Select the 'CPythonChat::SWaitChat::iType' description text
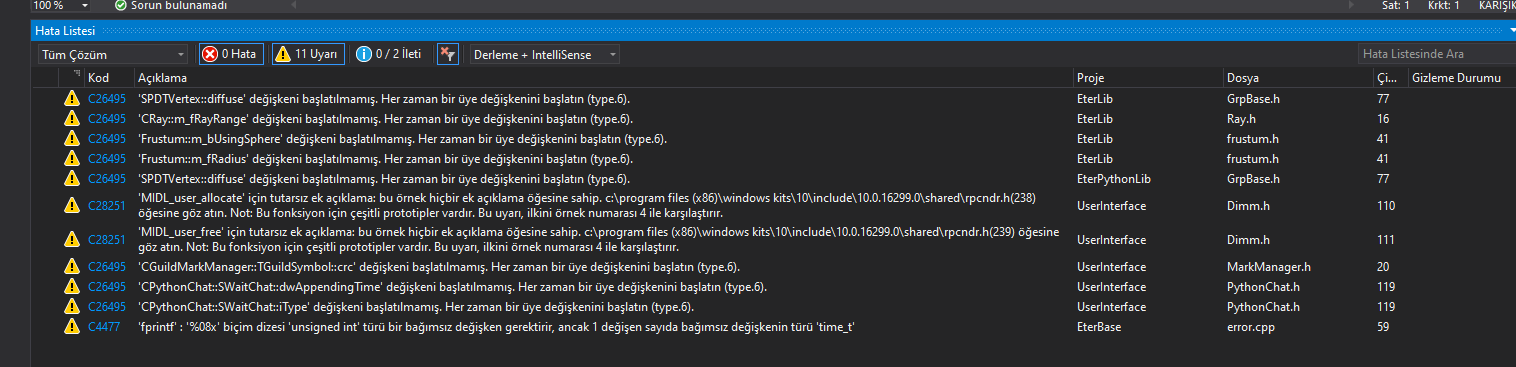 coord(416,307)
